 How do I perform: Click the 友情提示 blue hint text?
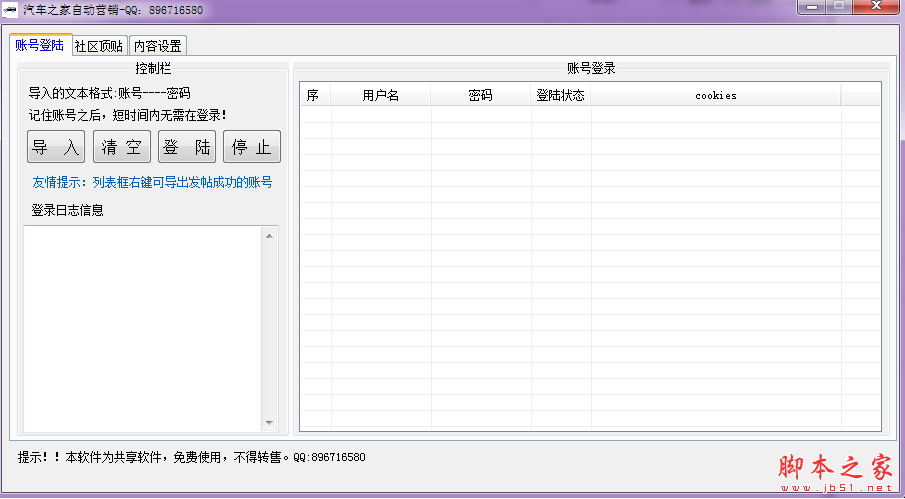pyautogui.click(x=152, y=182)
